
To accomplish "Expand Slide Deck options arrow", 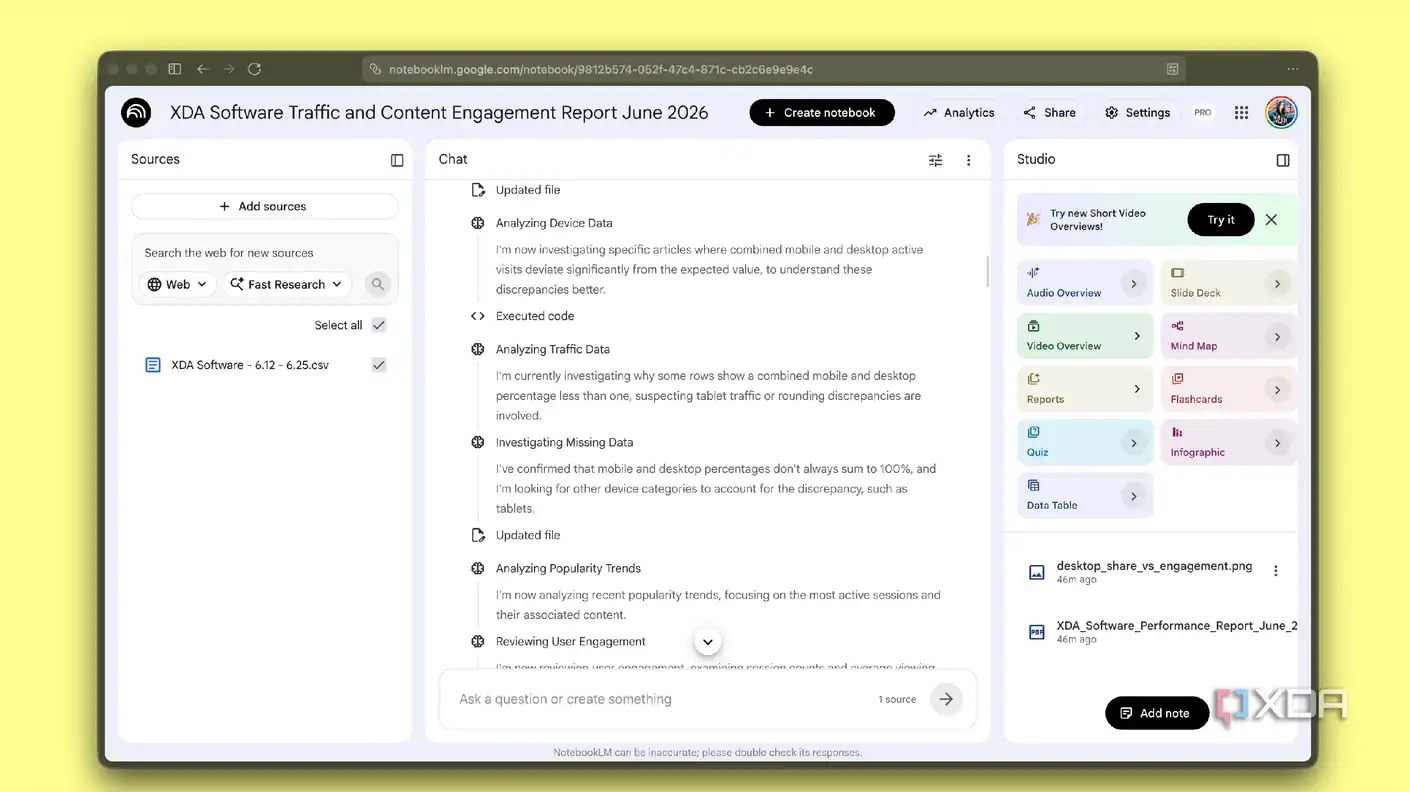I will 1277,284.
